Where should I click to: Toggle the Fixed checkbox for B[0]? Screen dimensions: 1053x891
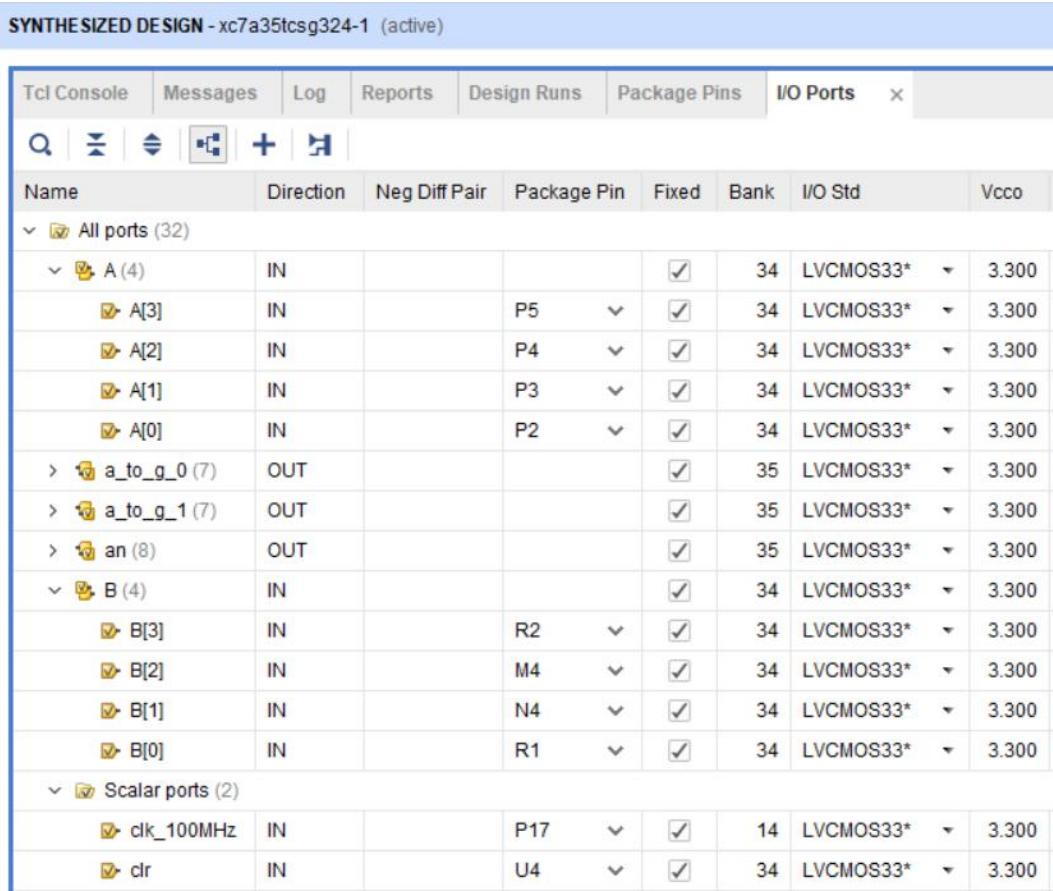[x=677, y=750]
